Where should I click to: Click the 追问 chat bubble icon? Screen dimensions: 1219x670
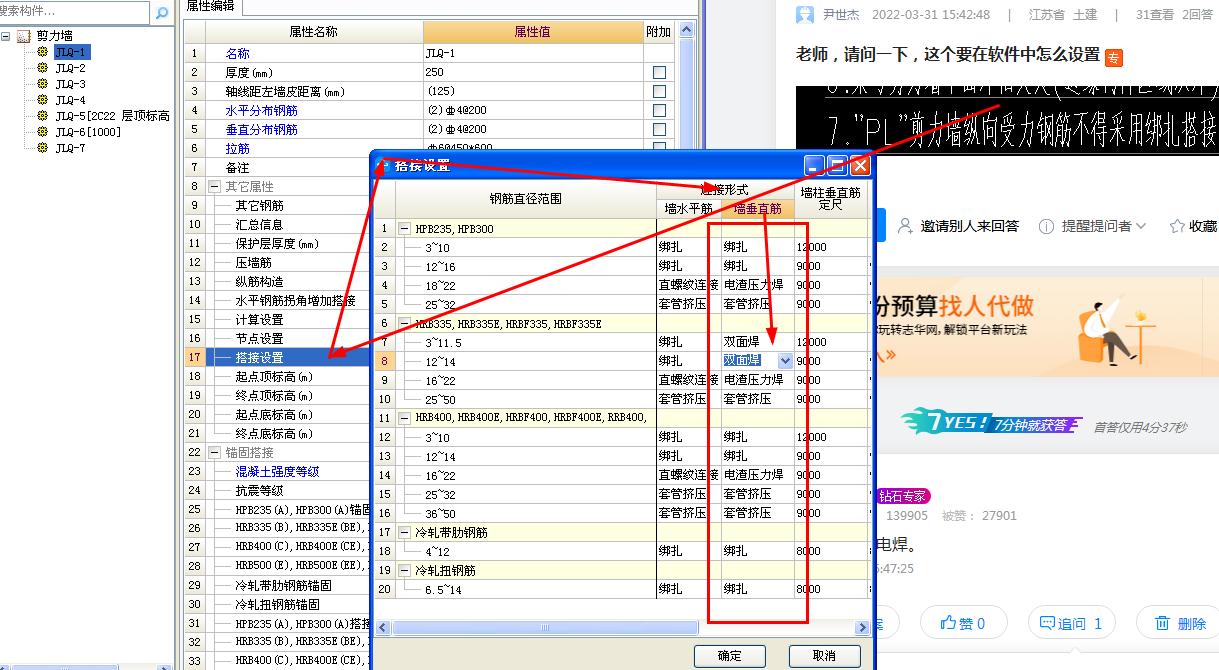1046,623
